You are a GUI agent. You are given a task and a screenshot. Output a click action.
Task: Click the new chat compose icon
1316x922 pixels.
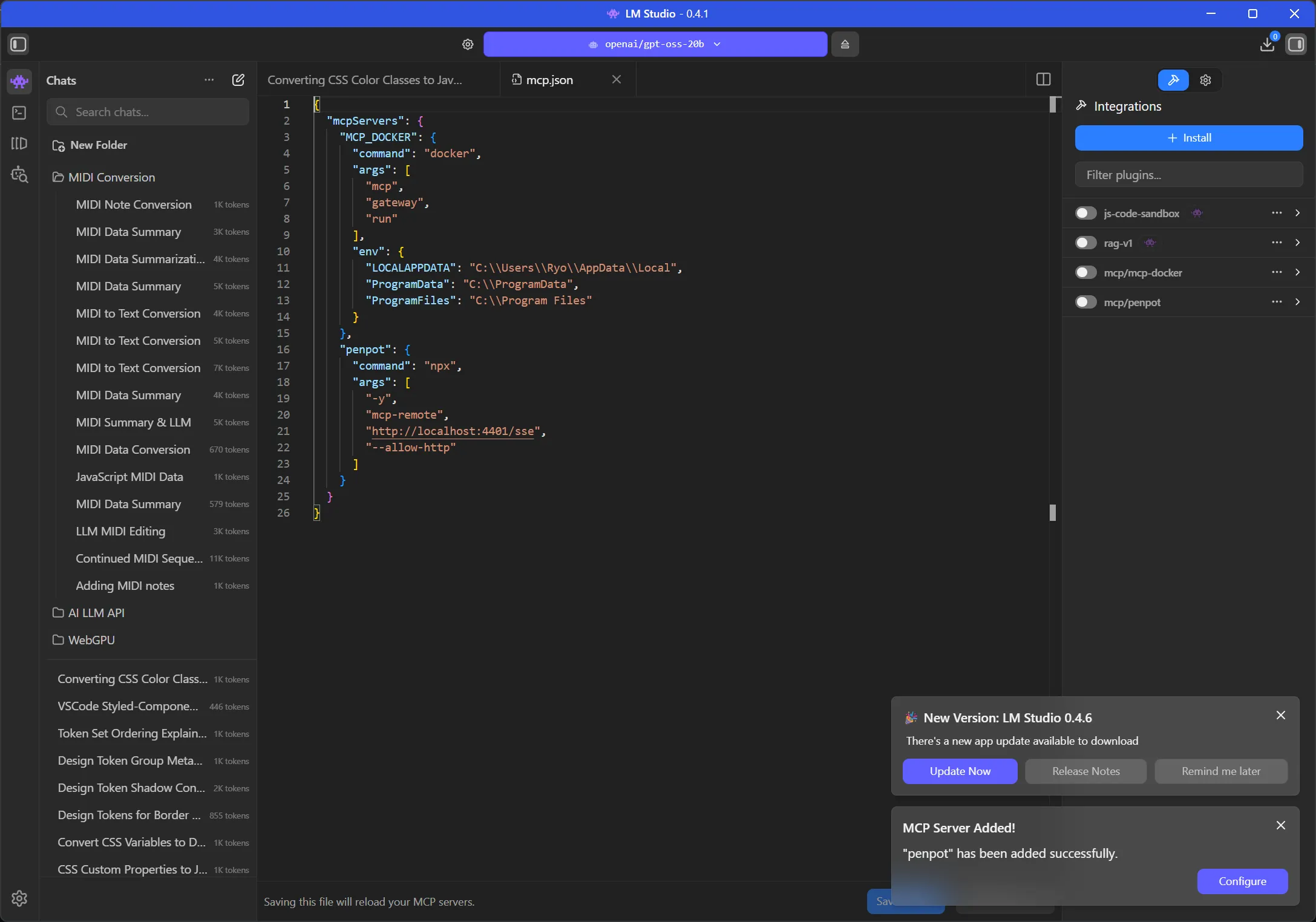238,80
